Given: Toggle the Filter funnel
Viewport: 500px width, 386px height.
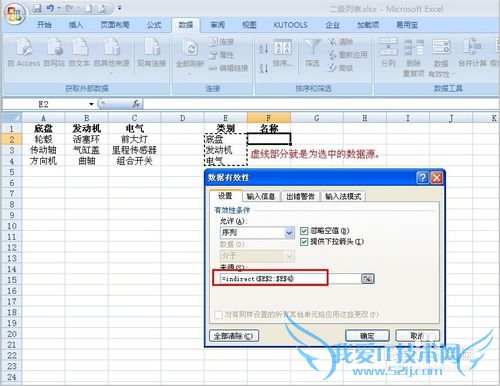Looking at the screenshot, I should pyautogui.click(x=313, y=53).
